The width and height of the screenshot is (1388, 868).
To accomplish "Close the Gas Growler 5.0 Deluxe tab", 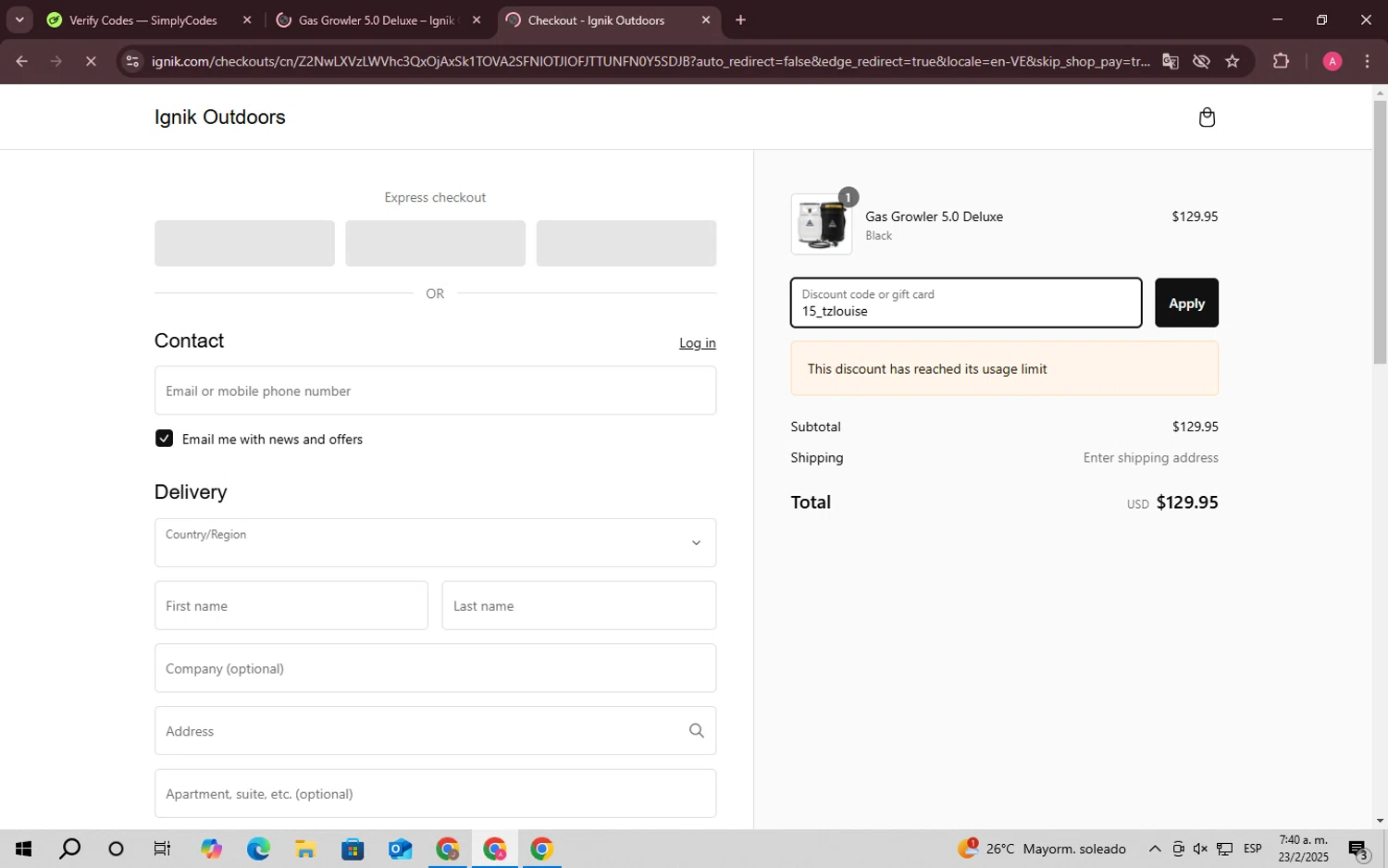I will [477, 19].
